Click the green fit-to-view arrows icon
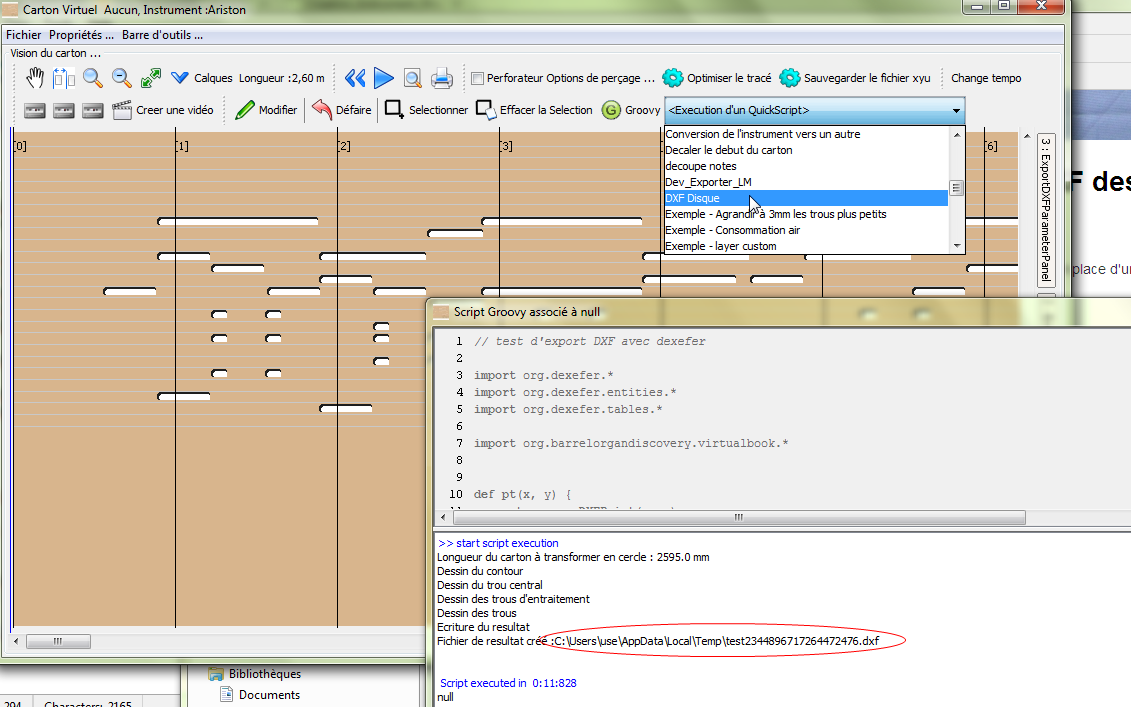Viewport: 1131px width, 707px height. (151, 78)
